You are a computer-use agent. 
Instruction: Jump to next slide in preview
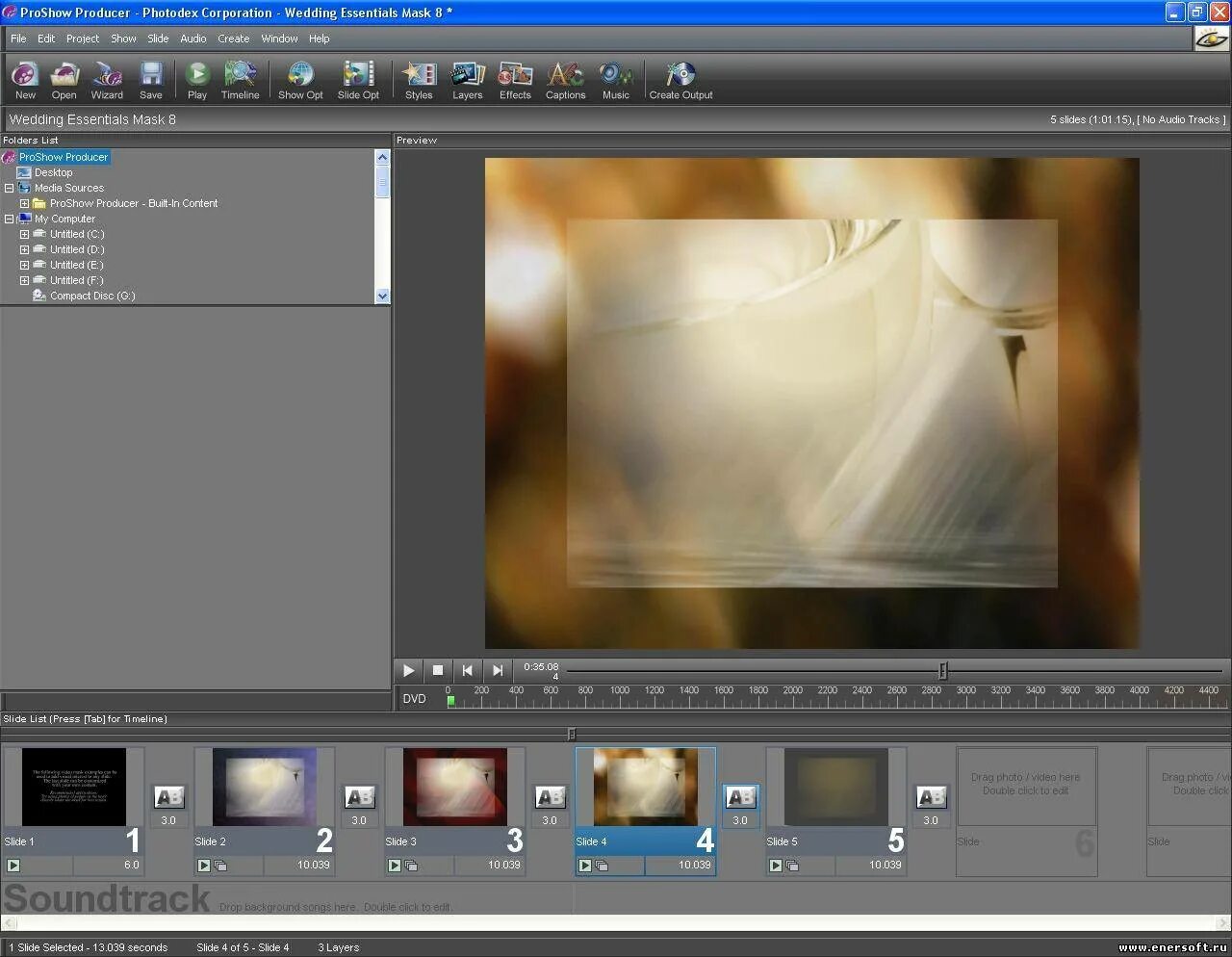(x=498, y=670)
